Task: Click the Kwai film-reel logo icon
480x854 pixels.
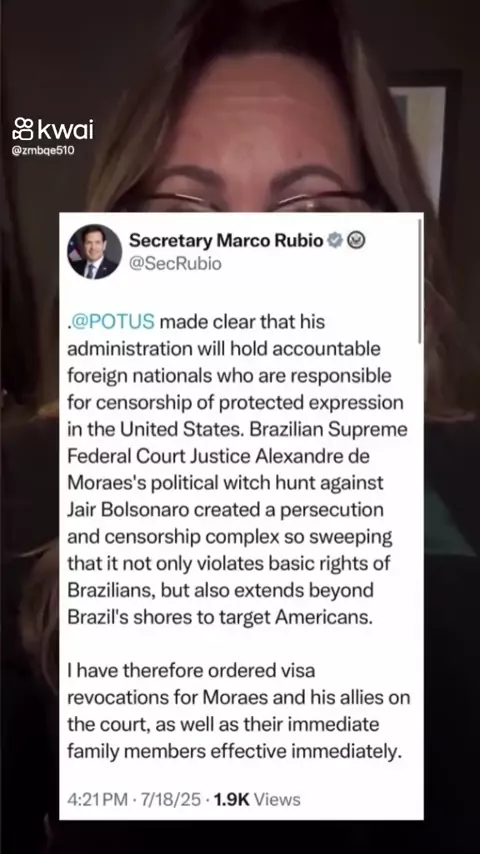Action: point(23,130)
